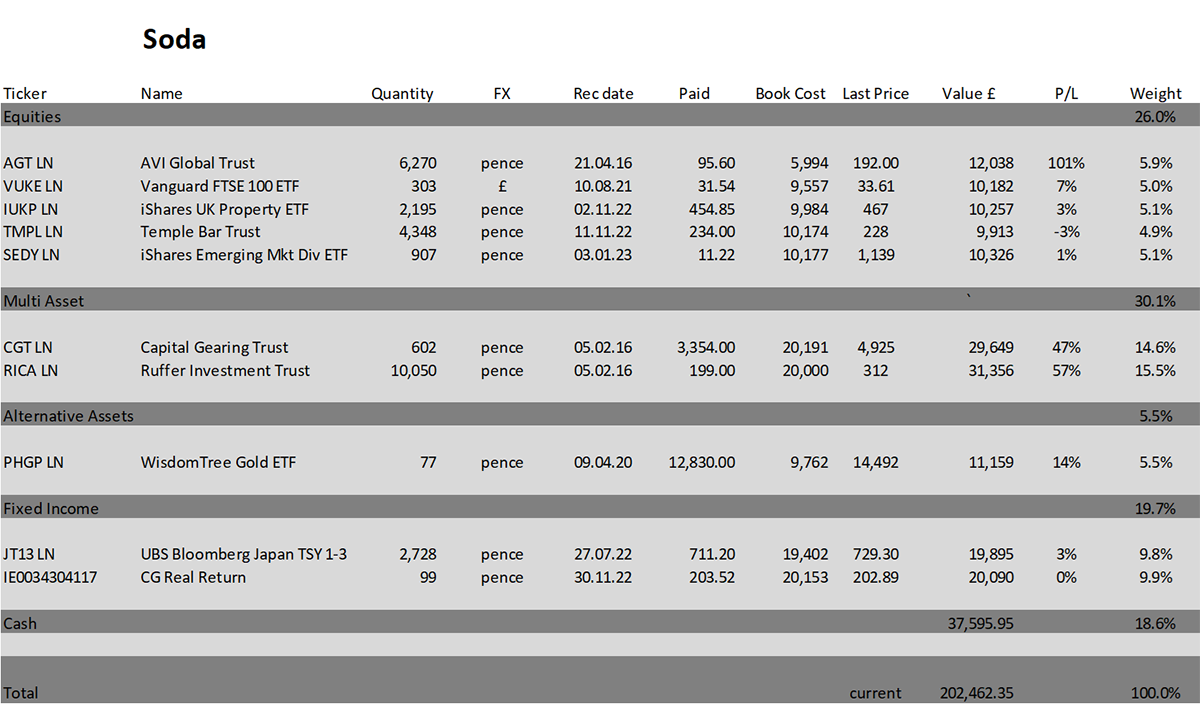
Task: Click the Fixed Income section label
Action: pyautogui.click(x=51, y=509)
